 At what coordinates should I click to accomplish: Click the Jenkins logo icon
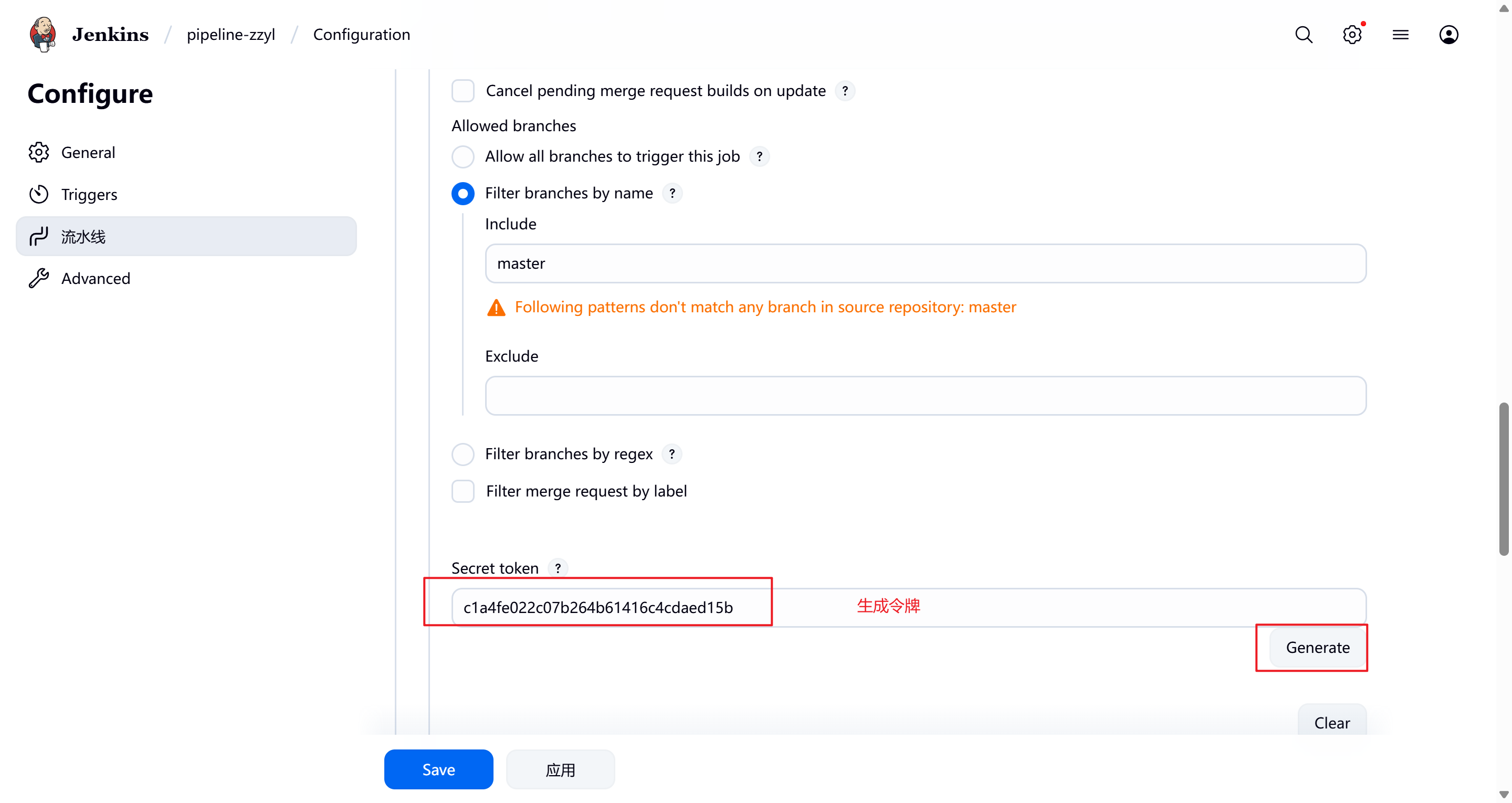pyautogui.click(x=43, y=34)
